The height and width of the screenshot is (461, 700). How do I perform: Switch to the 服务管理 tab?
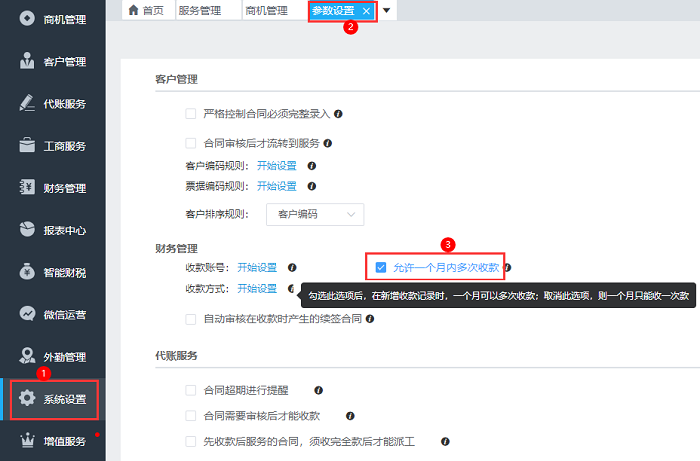[202, 10]
